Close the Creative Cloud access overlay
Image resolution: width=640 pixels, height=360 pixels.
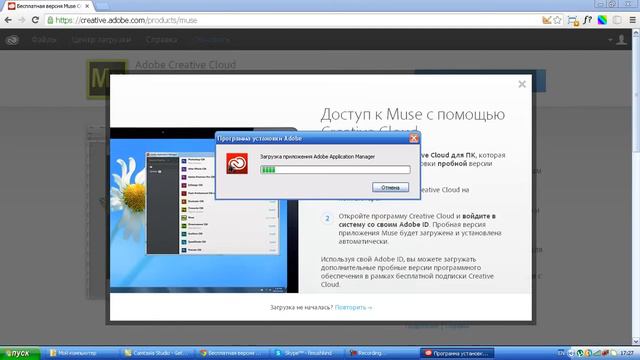[522, 84]
